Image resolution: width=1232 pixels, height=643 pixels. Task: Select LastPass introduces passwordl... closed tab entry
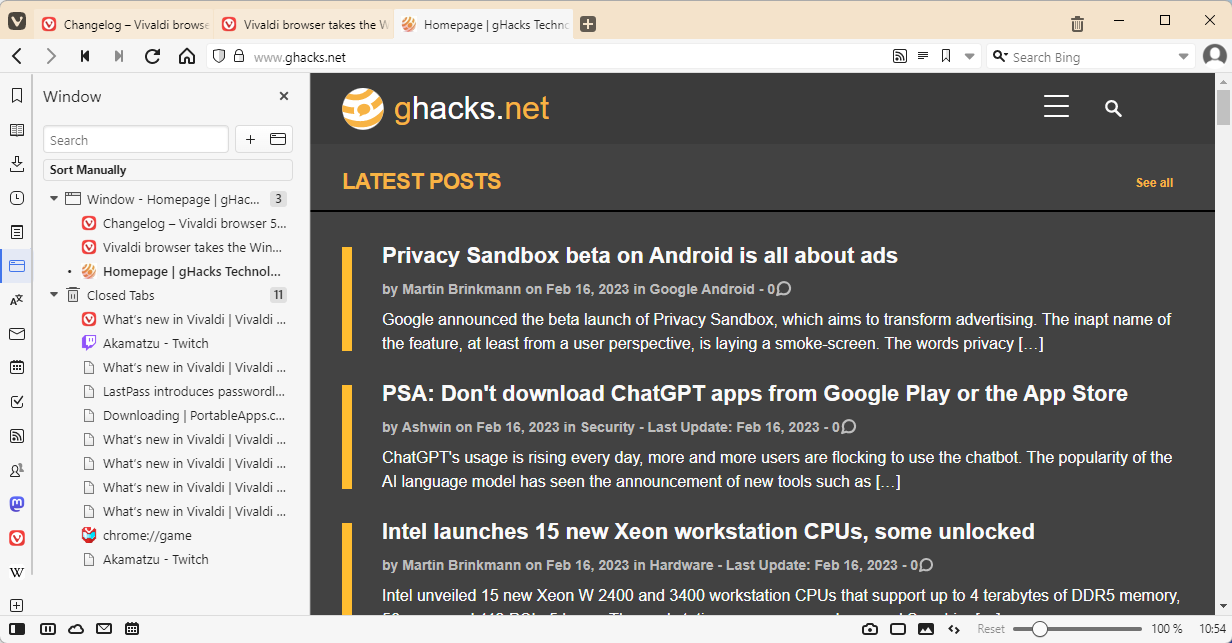pos(183,391)
